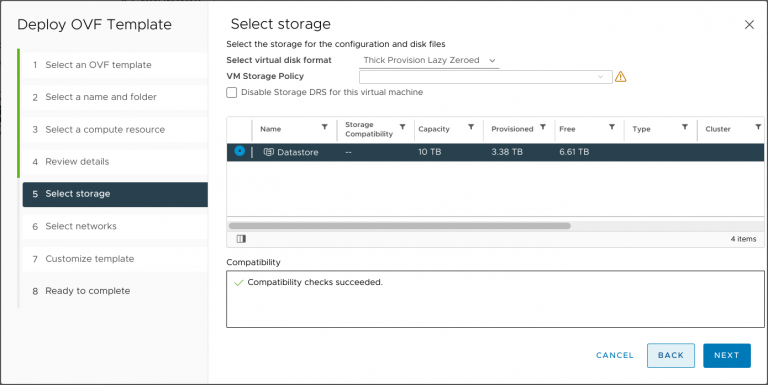The image size is (768, 385).
Task: Open the column chooser icon below table
Action: coord(241,239)
